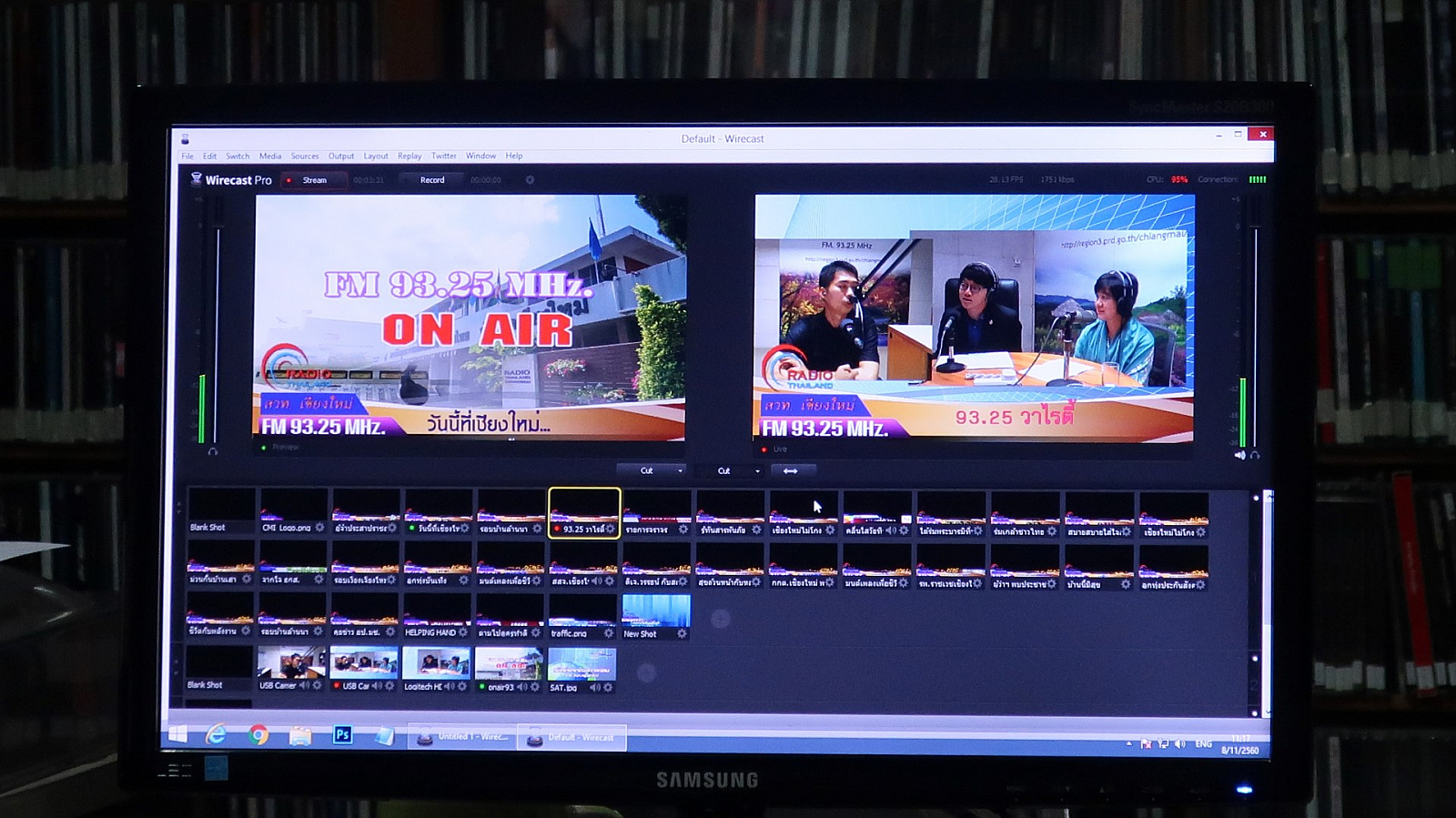This screenshot has height=818, width=1456.
Task: Open the Sources menu
Action: pyautogui.click(x=304, y=157)
